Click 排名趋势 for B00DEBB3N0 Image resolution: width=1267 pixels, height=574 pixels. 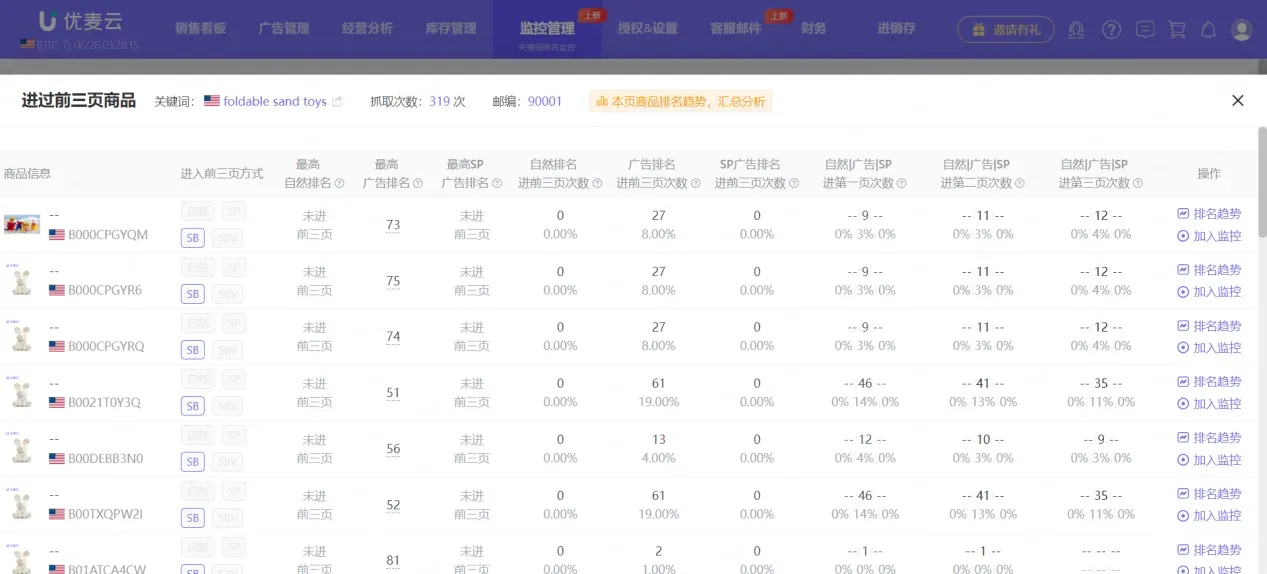click(x=1209, y=438)
